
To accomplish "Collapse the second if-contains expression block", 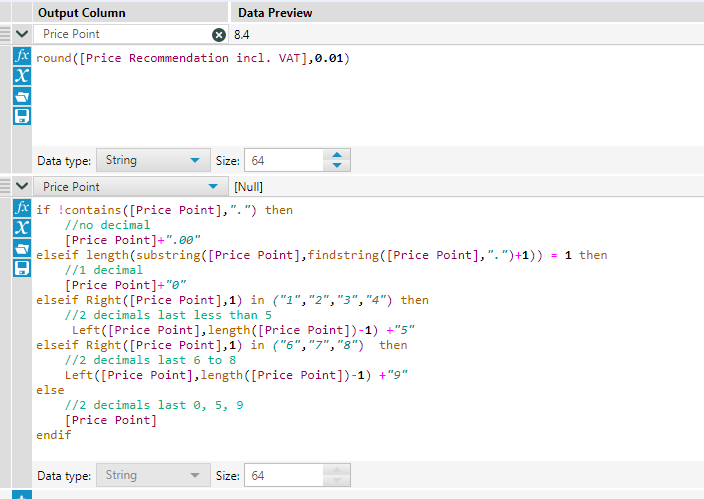I will tap(22, 186).
